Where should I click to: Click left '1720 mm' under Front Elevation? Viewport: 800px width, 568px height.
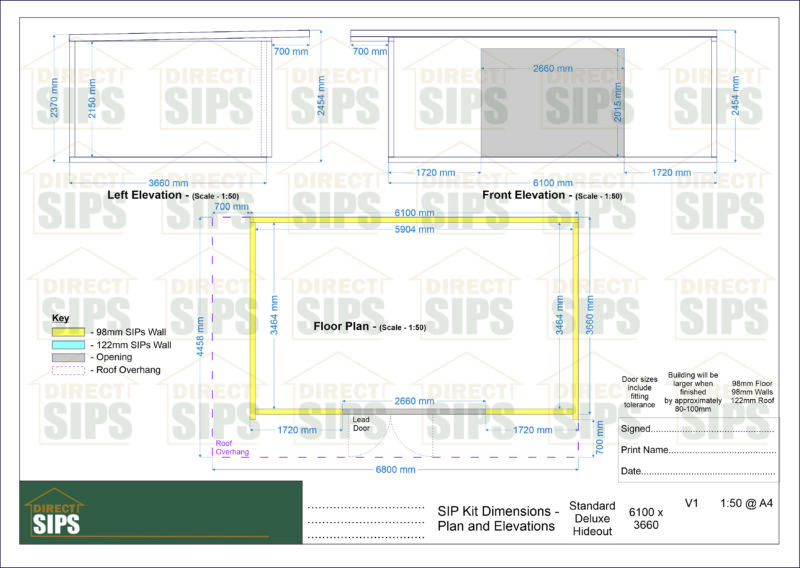pyautogui.click(x=435, y=172)
